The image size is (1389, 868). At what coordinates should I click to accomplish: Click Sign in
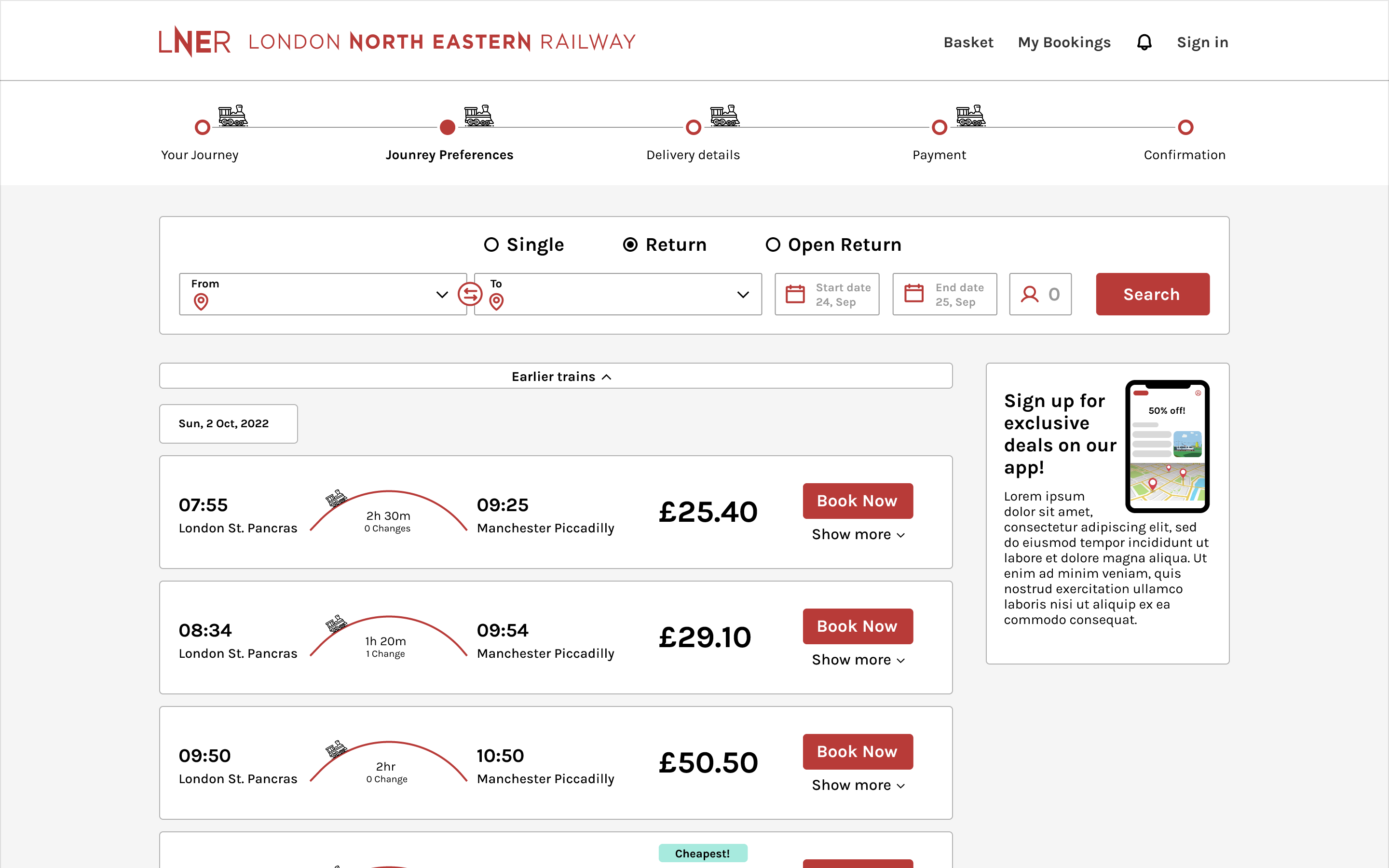pyautogui.click(x=1202, y=42)
